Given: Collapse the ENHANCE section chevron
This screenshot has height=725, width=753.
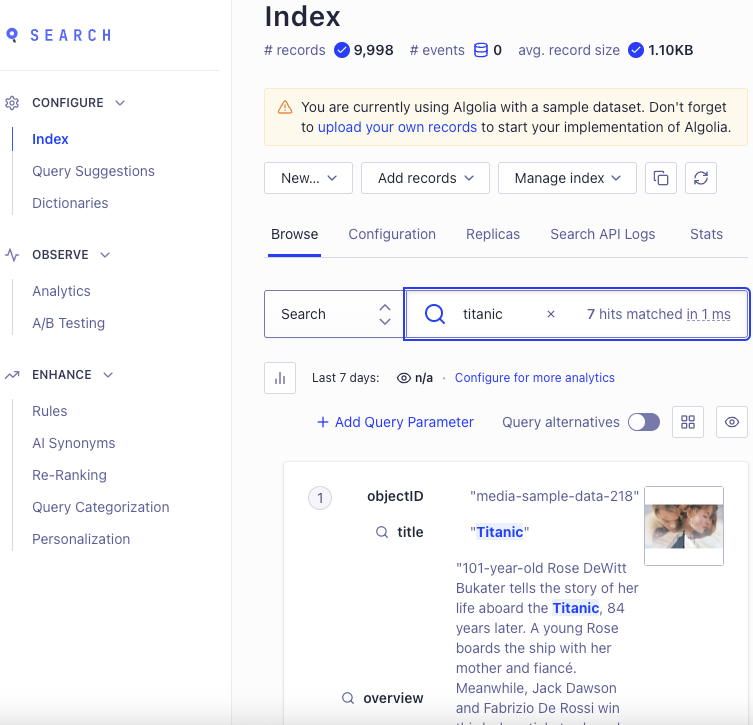Looking at the screenshot, I should pyautogui.click(x=108, y=375).
